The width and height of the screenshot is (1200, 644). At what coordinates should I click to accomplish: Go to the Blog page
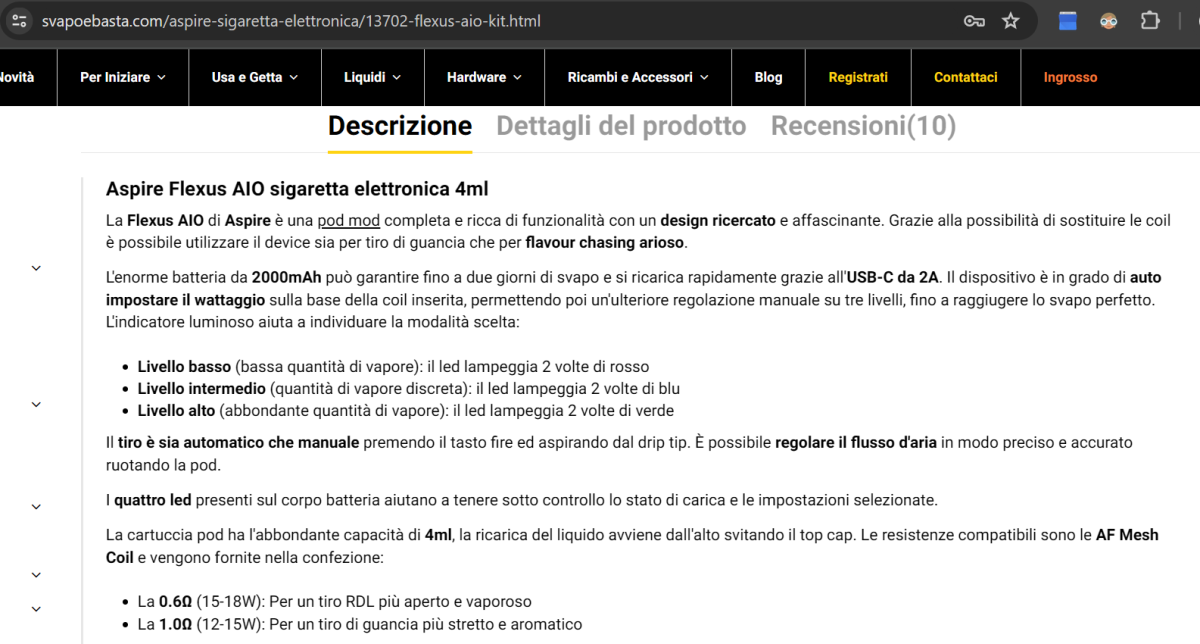tap(768, 77)
